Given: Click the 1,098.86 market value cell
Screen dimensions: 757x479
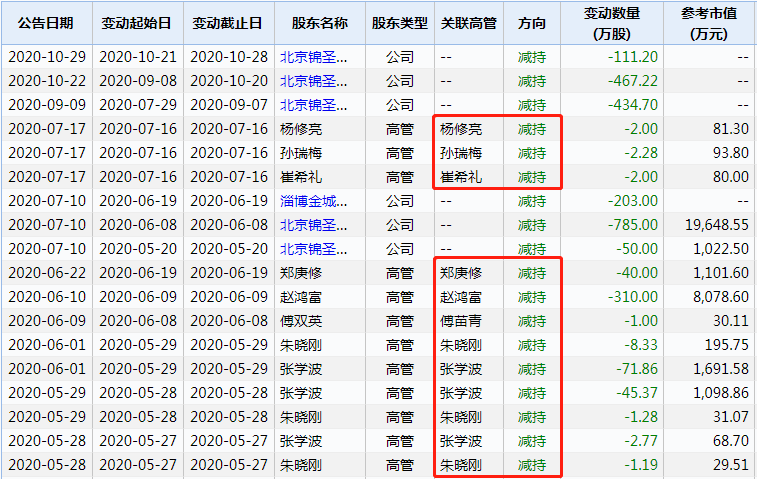Looking at the screenshot, I should pos(721,393).
